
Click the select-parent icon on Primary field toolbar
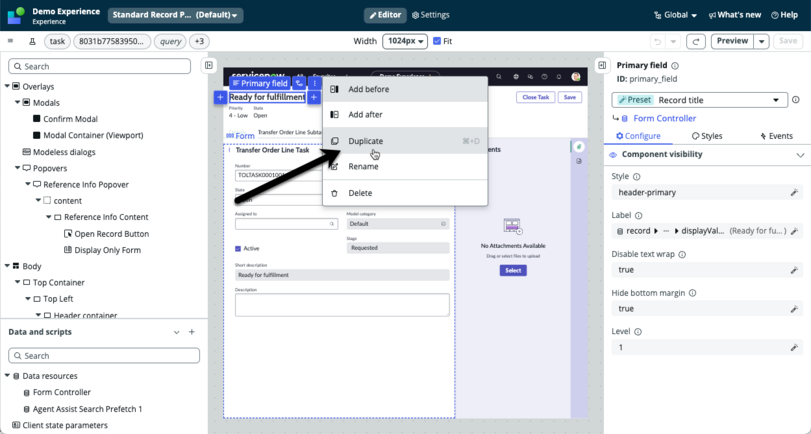pos(299,83)
